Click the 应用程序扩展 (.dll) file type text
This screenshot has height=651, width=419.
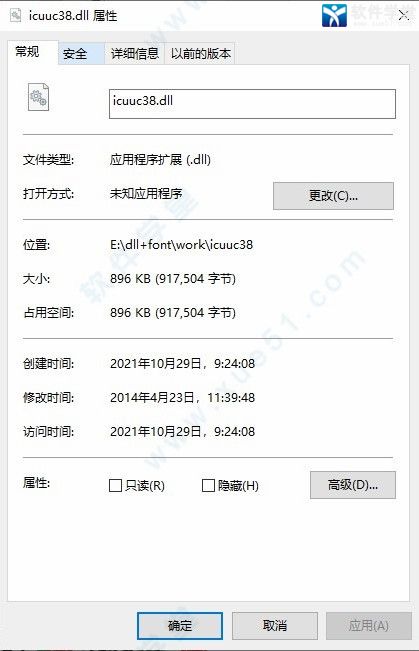[160, 159]
